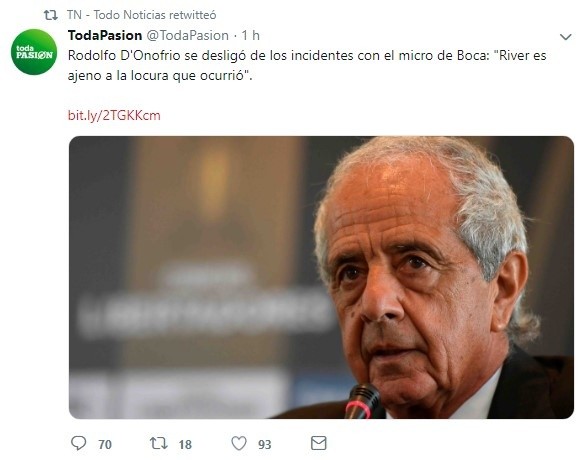
Task: Open the TN - Todo Noticias retwitteó link
Action: point(142,15)
